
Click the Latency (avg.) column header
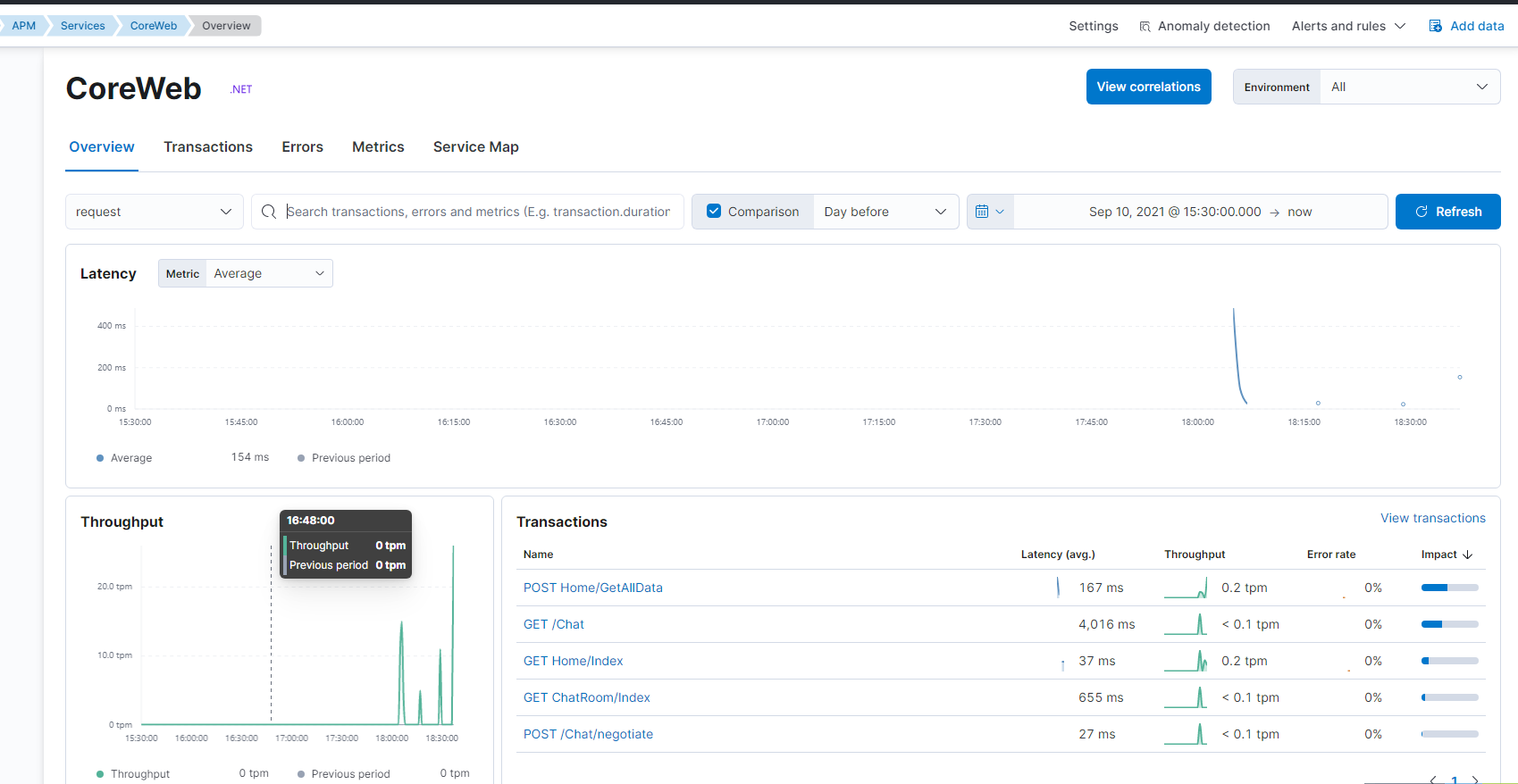(1058, 555)
